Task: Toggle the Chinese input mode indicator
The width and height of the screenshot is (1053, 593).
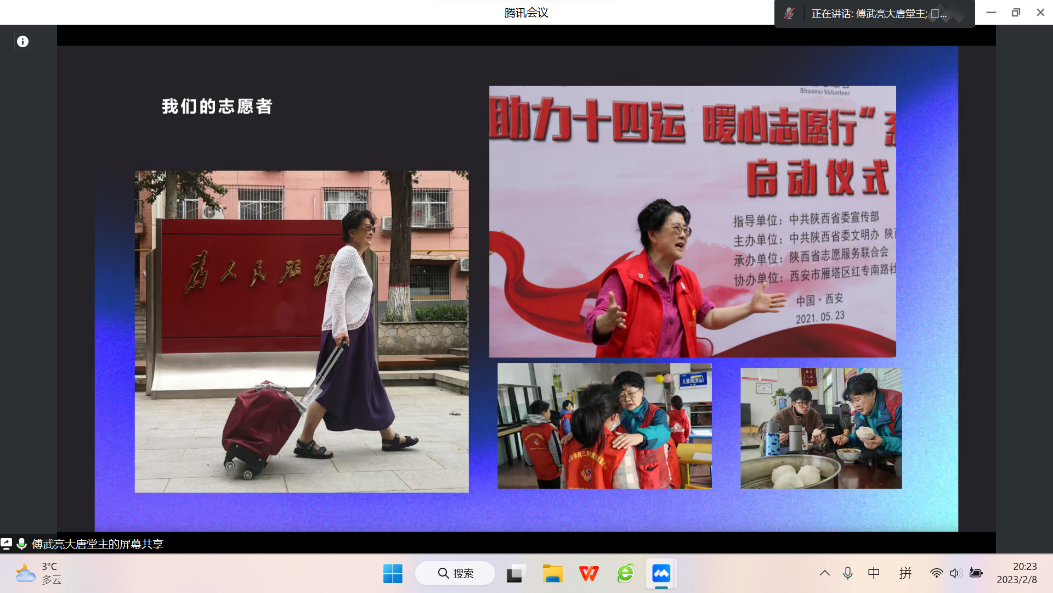Action: [x=874, y=573]
